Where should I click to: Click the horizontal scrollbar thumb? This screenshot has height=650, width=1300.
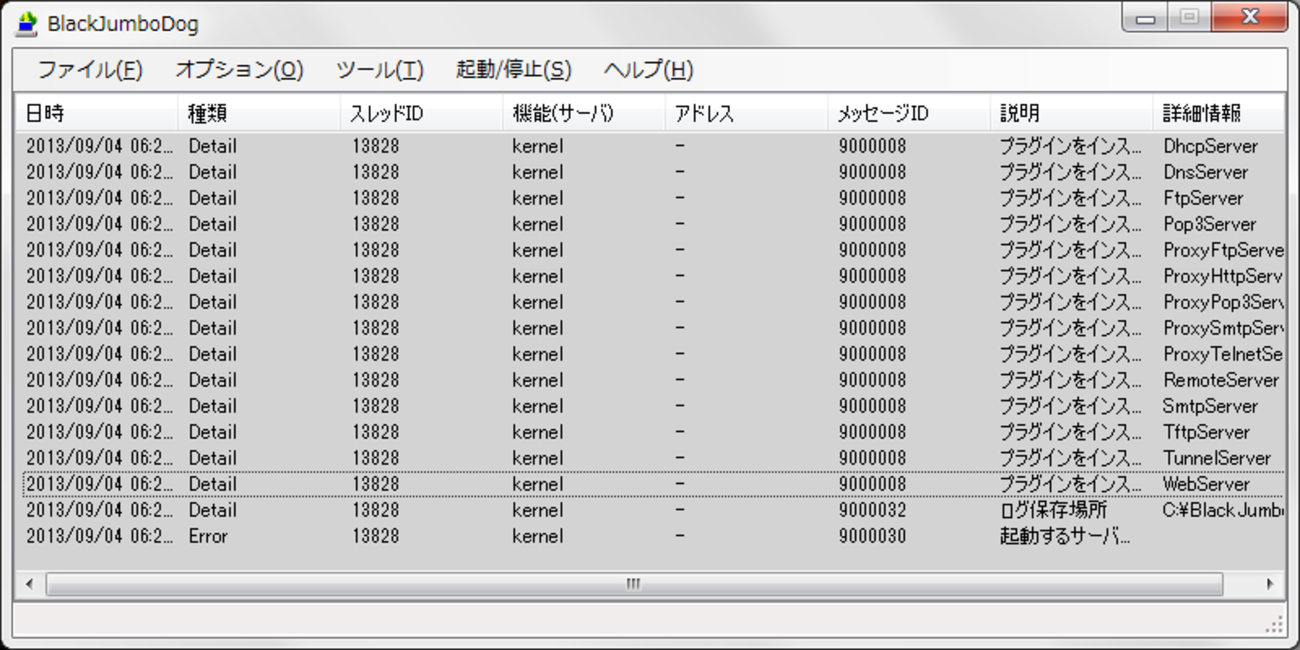point(634,584)
